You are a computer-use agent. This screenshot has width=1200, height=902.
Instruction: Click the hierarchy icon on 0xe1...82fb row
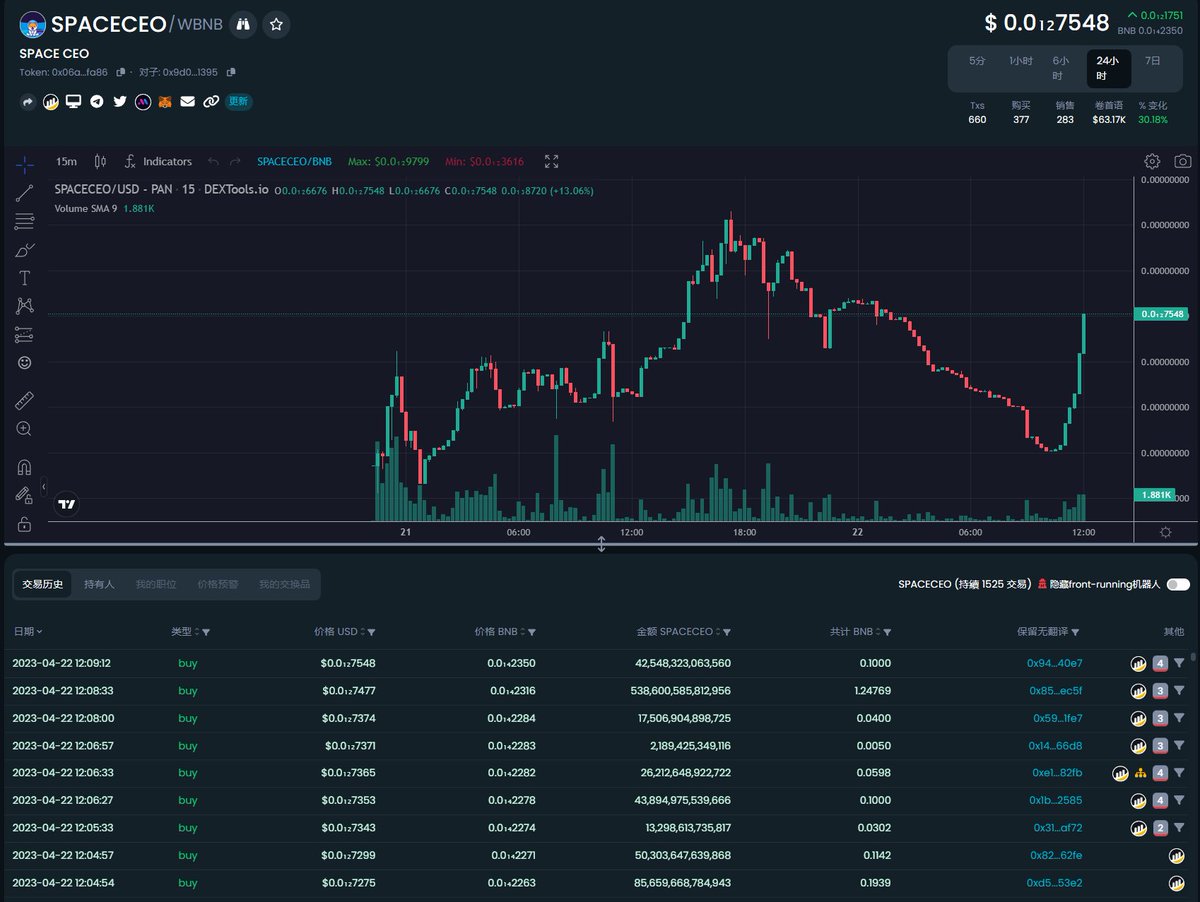click(x=1140, y=773)
